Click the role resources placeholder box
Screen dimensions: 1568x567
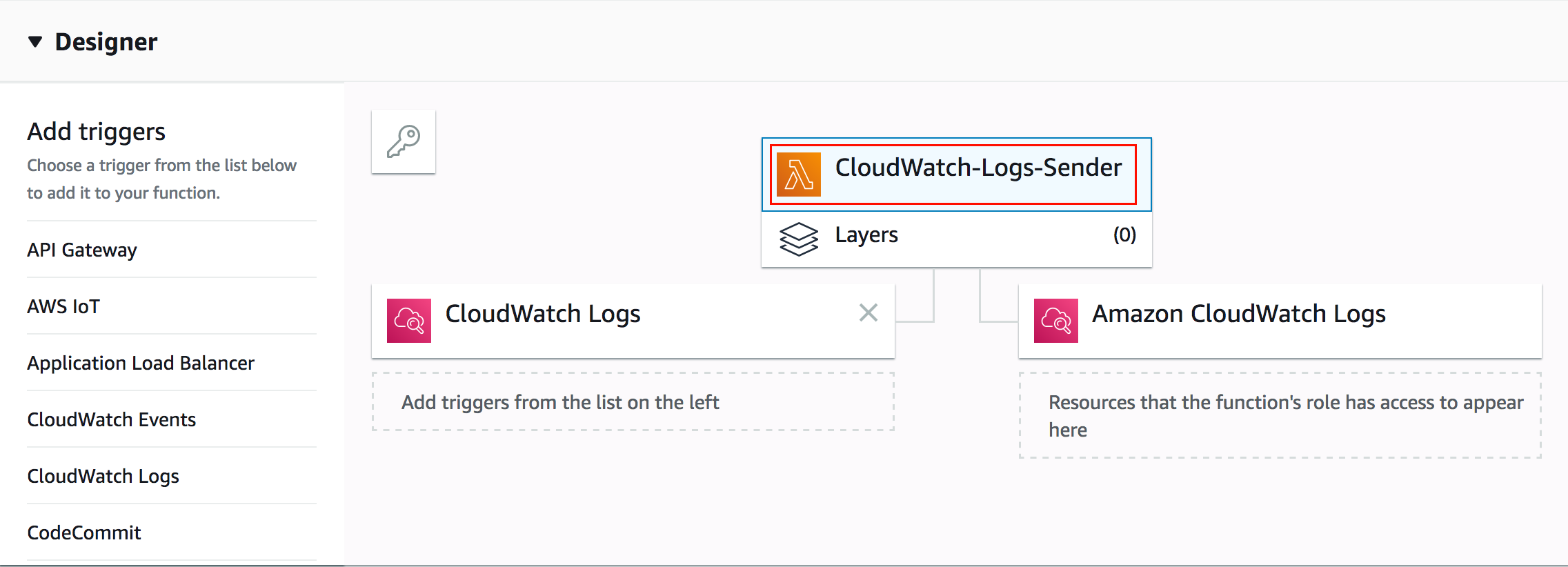(x=1280, y=415)
